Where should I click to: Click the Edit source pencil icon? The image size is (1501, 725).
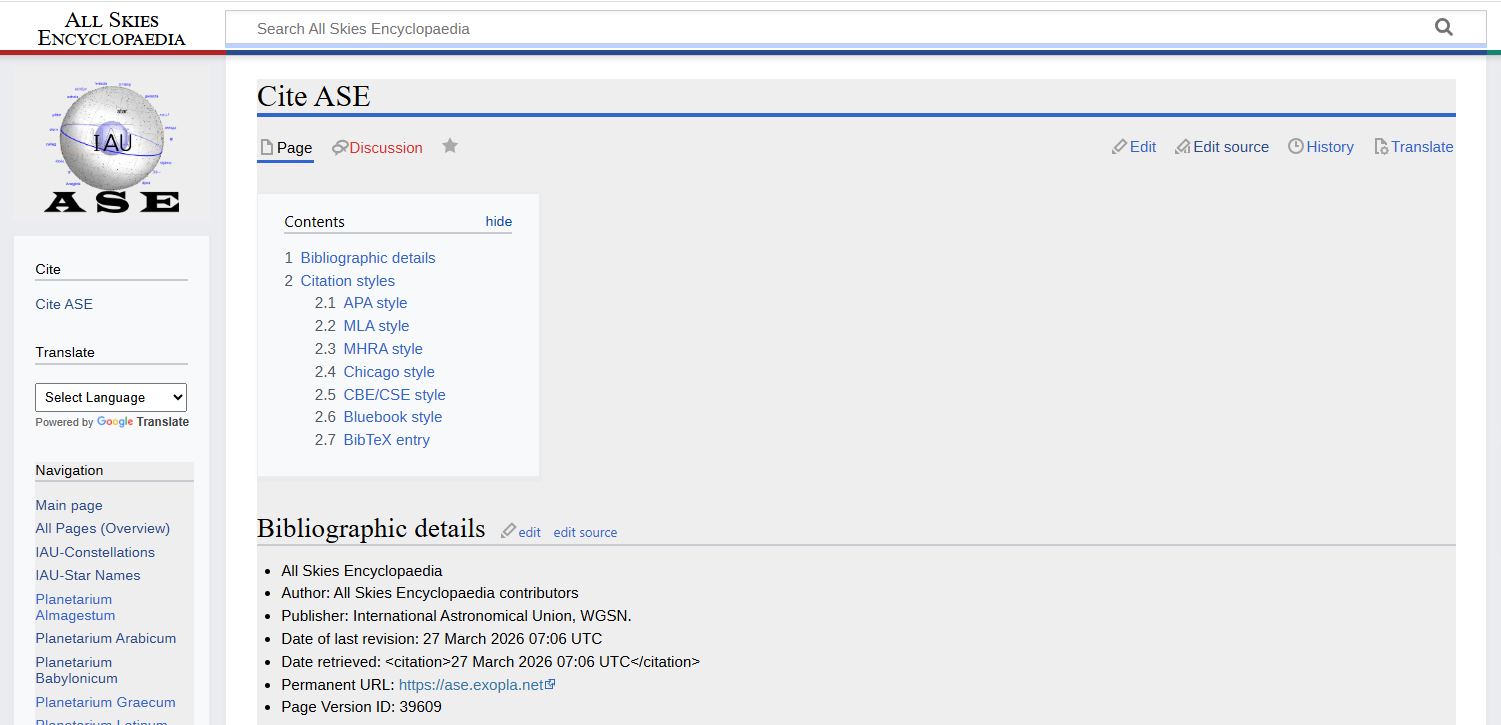coord(1182,147)
